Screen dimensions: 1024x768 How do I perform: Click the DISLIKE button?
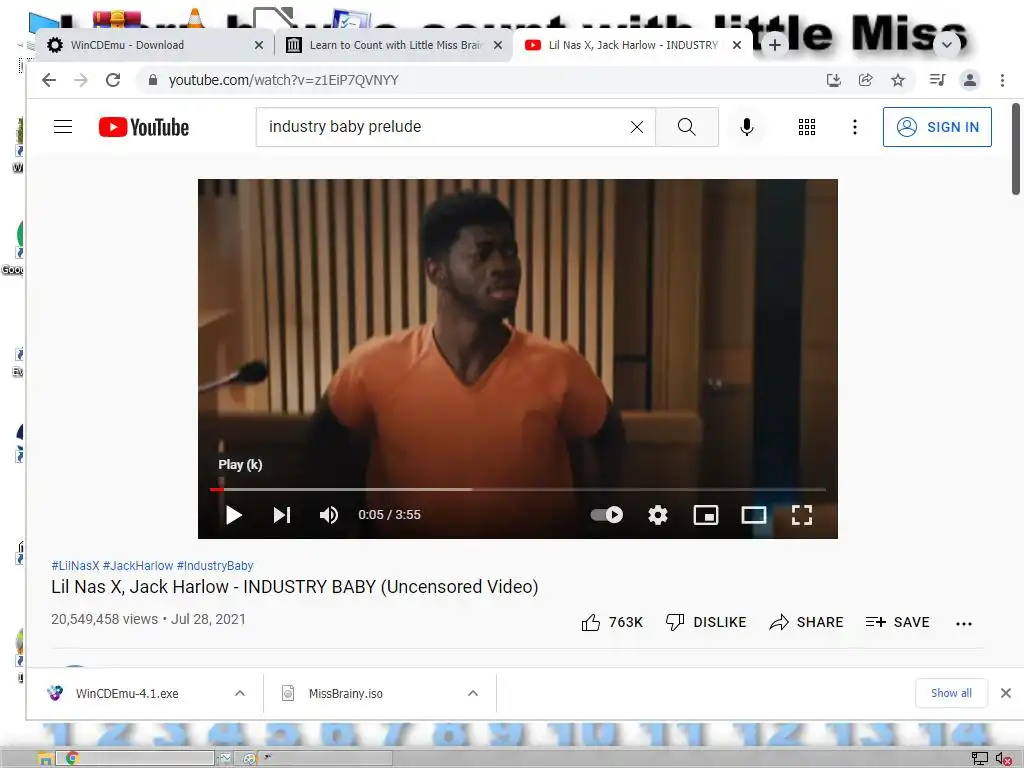pyautogui.click(x=705, y=622)
